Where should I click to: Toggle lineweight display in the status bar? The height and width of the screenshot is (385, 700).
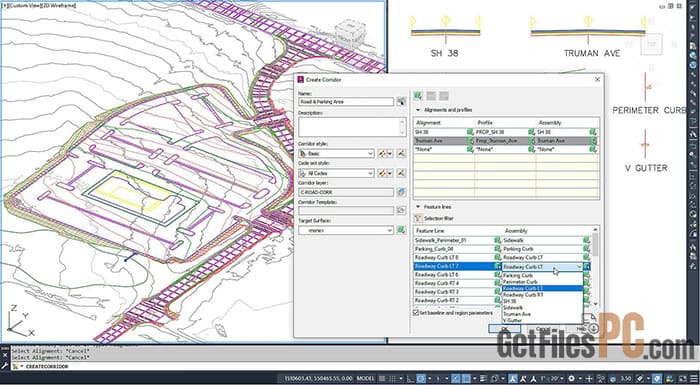click(x=485, y=378)
